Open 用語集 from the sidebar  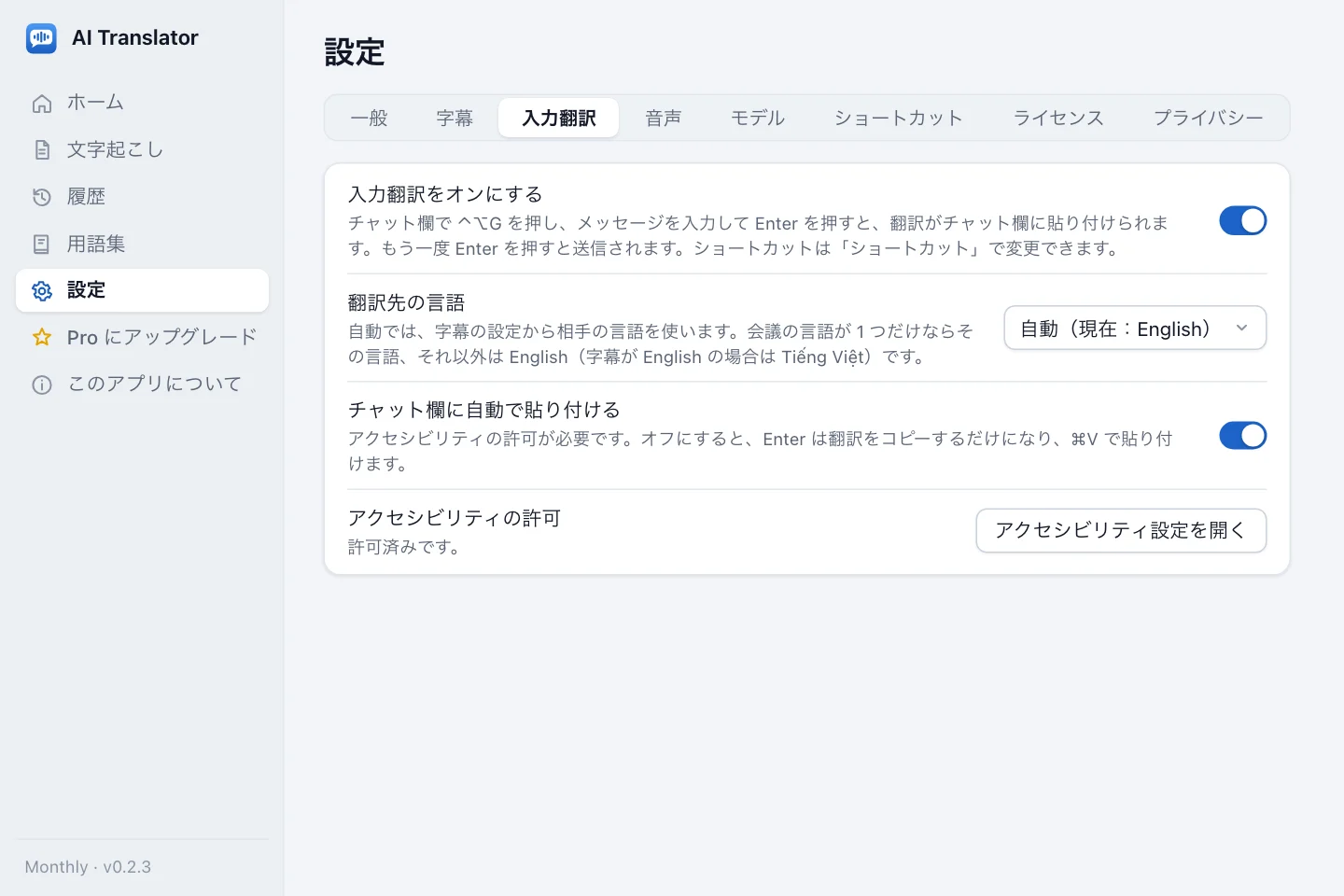tap(142, 244)
